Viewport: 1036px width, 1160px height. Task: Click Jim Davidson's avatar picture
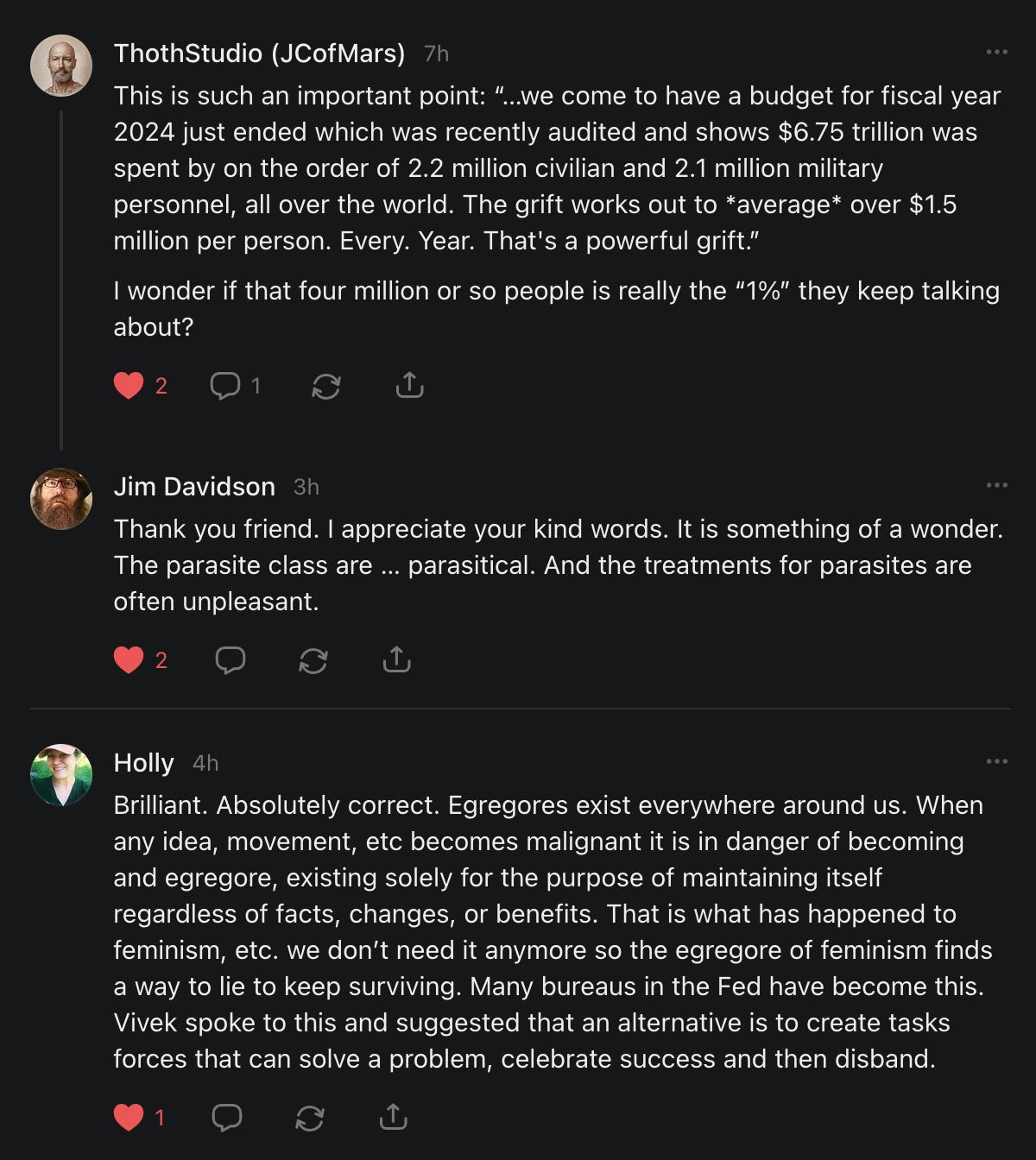click(61, 499)
